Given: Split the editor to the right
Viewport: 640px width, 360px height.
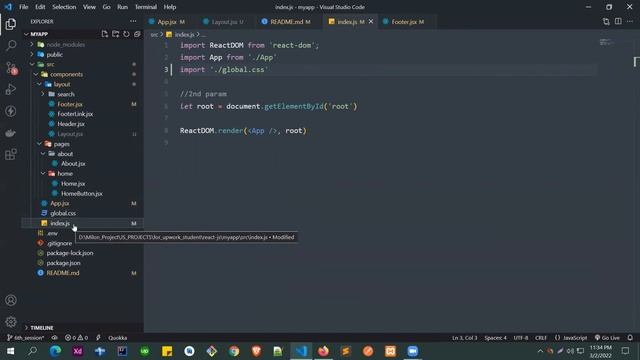Looking at the screenshot, I should click(618, 21).
